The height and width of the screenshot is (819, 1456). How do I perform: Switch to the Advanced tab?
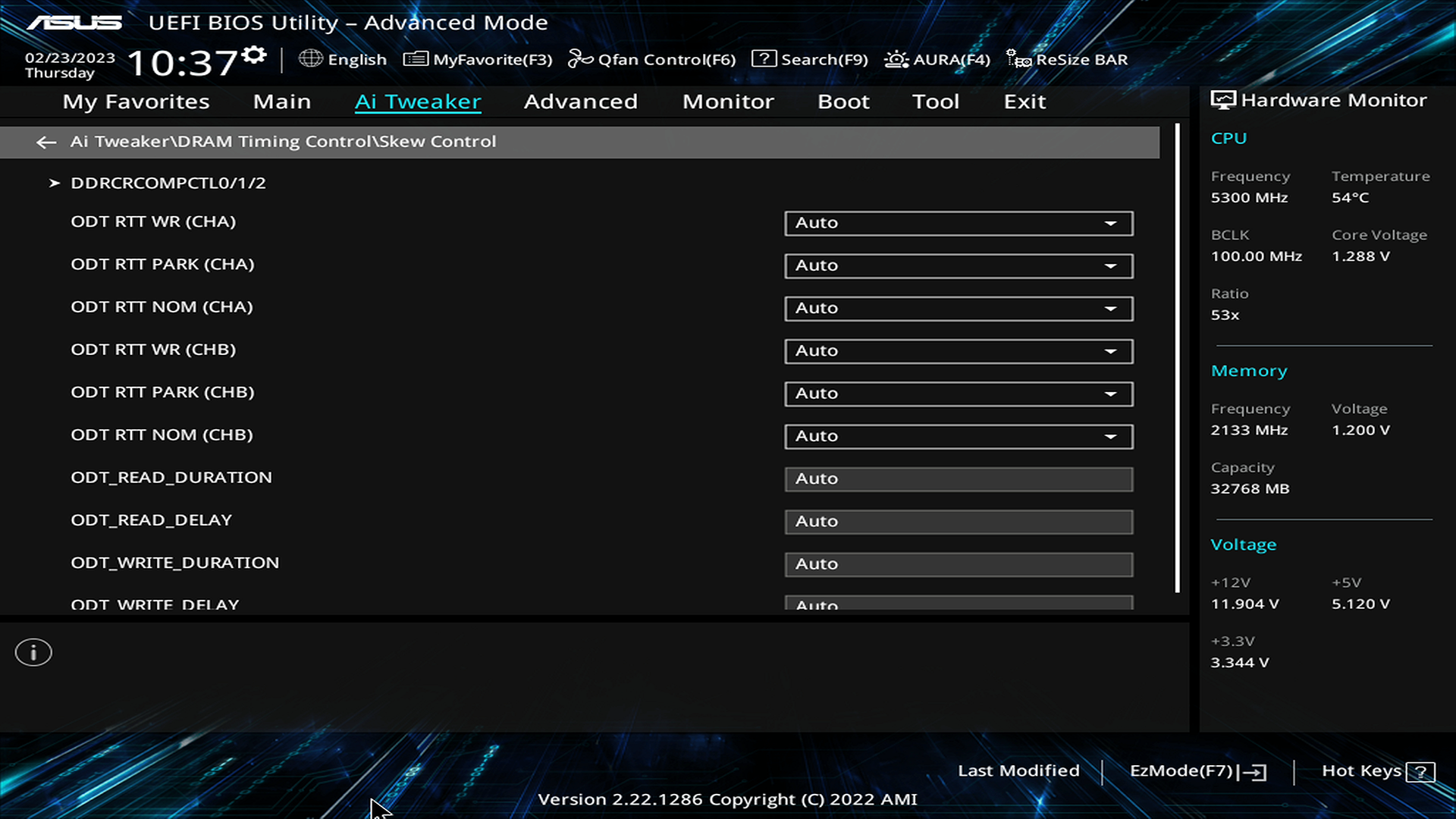580,102
